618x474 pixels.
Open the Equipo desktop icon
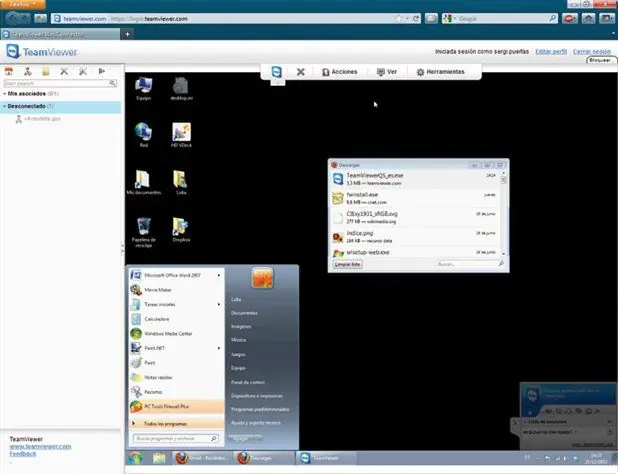pos(143,89)
